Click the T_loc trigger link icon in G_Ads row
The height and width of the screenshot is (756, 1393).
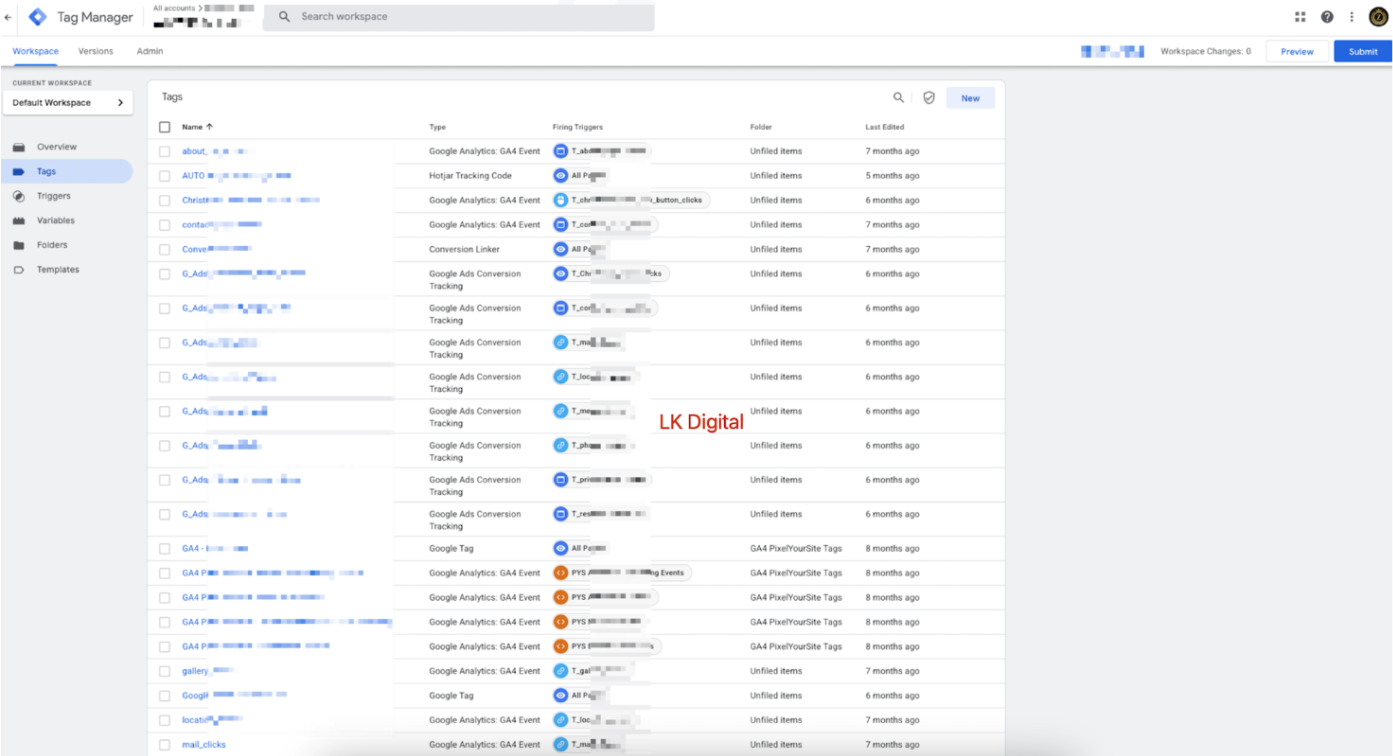tap(561, 377)
